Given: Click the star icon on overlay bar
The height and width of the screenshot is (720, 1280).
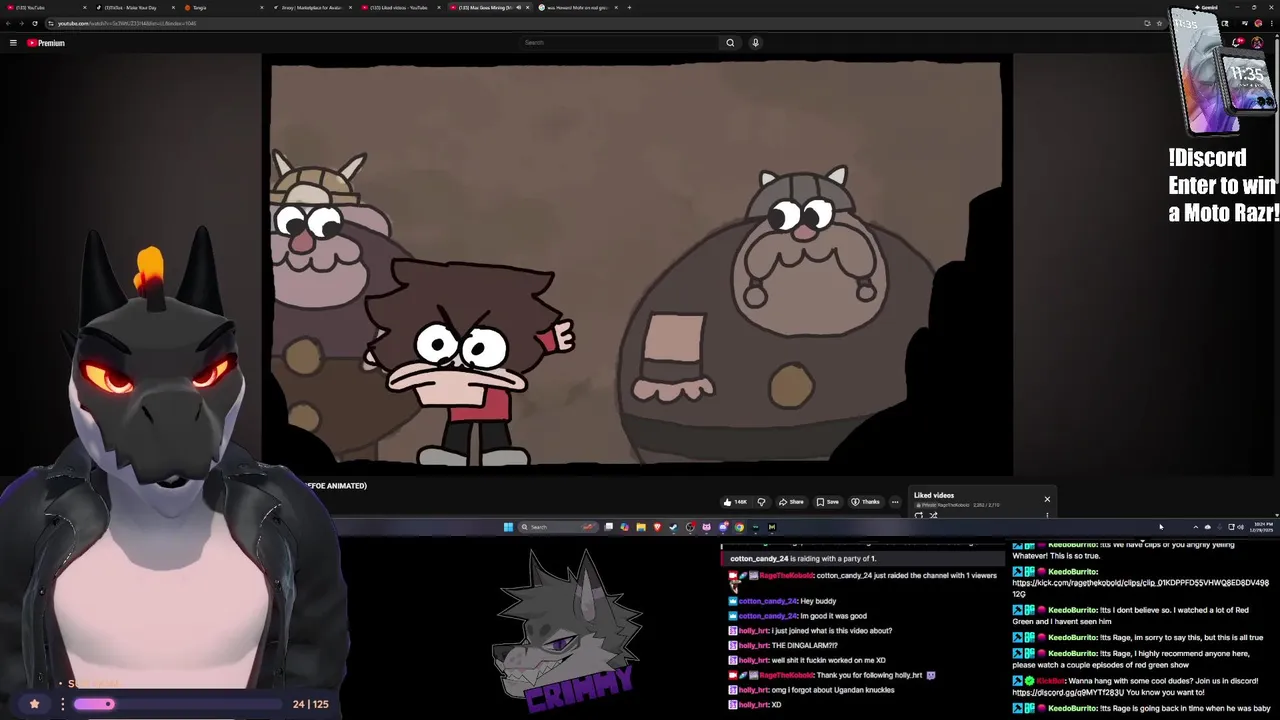Looking at the screenshot, I should [34, 704].
